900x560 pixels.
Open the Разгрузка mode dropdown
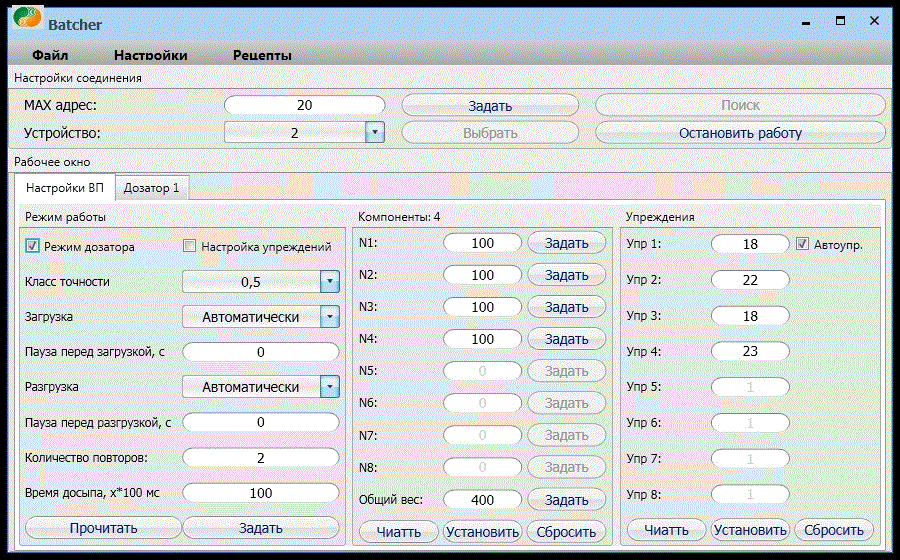[x=330, y=387]
